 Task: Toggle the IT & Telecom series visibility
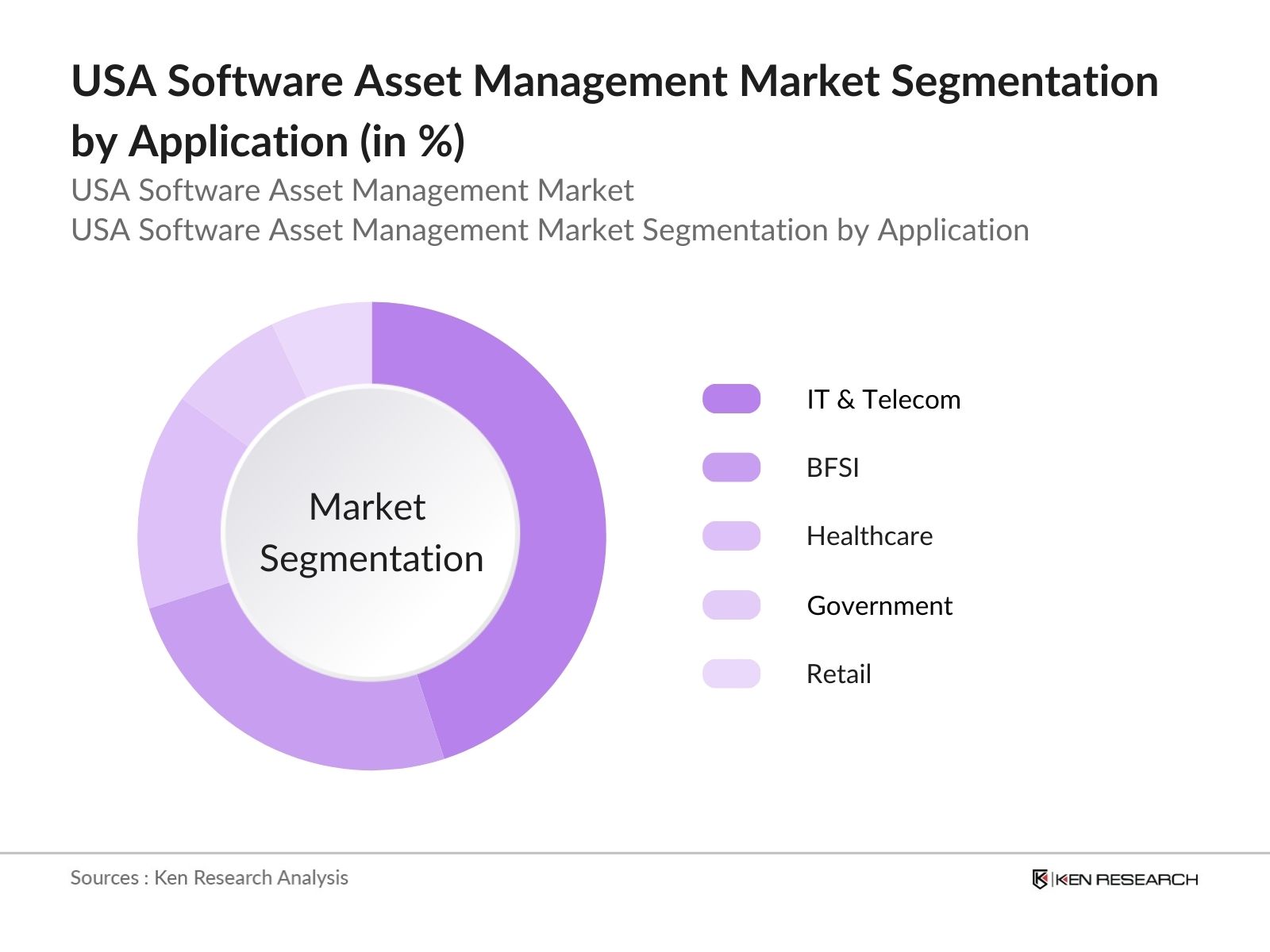tap(881, 399)
